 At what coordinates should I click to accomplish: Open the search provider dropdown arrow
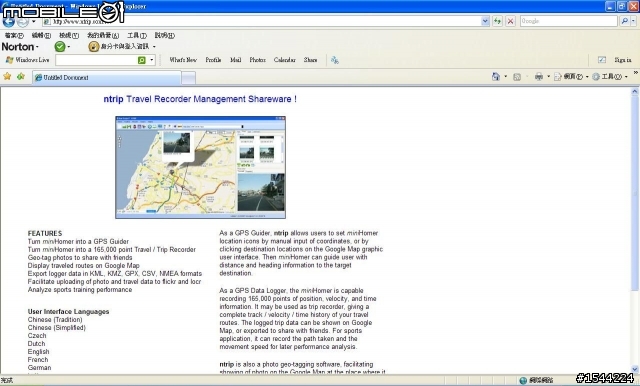(x=633, y=21)
